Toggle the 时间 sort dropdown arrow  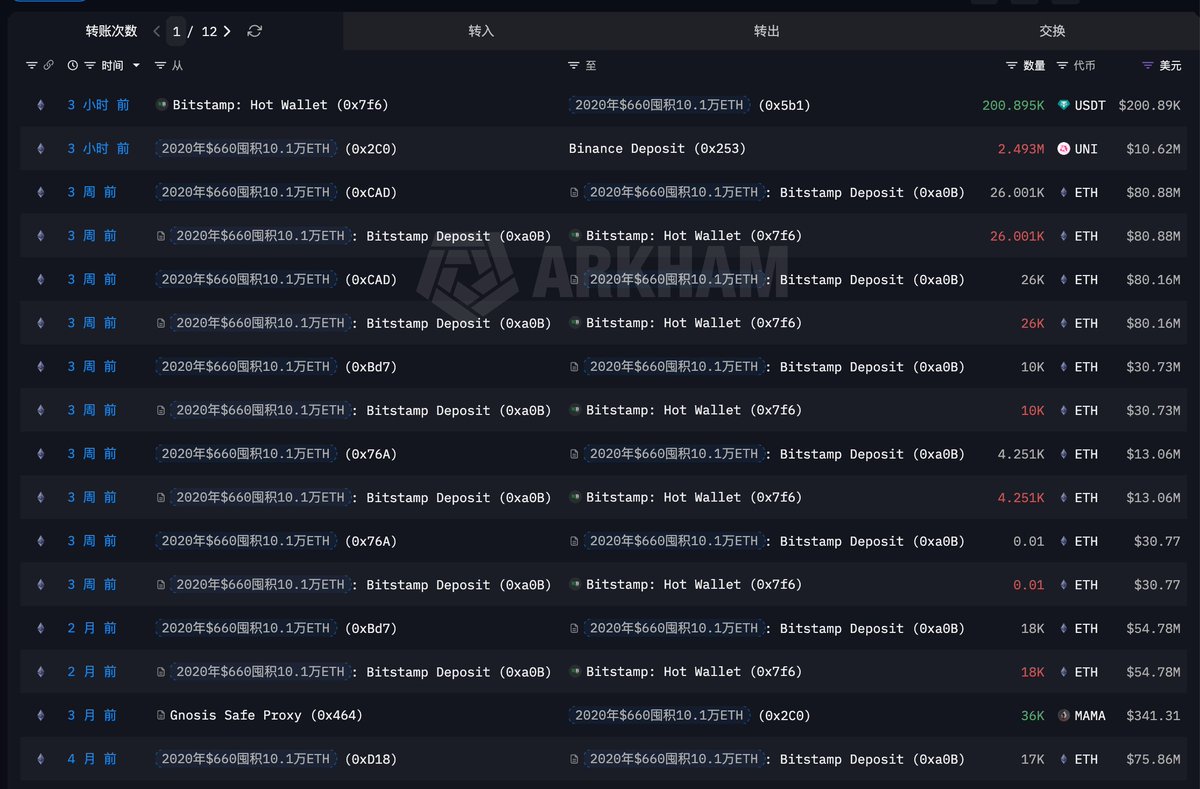click(x=136, y=66)
